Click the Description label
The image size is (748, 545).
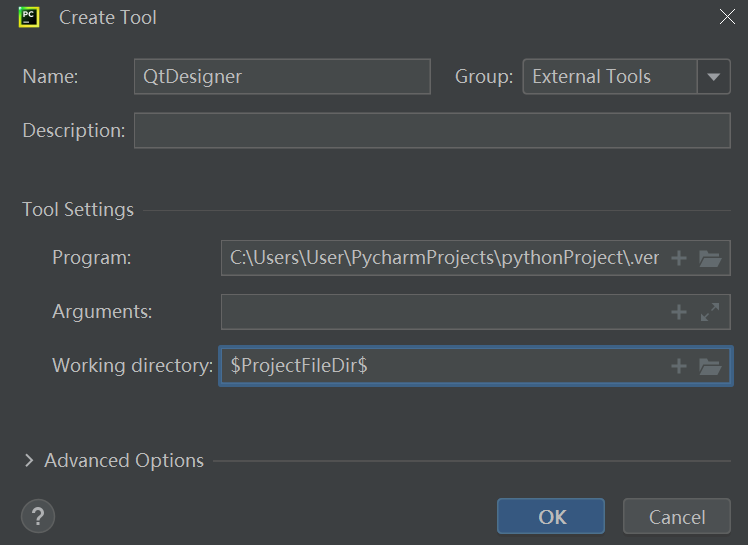74,130
